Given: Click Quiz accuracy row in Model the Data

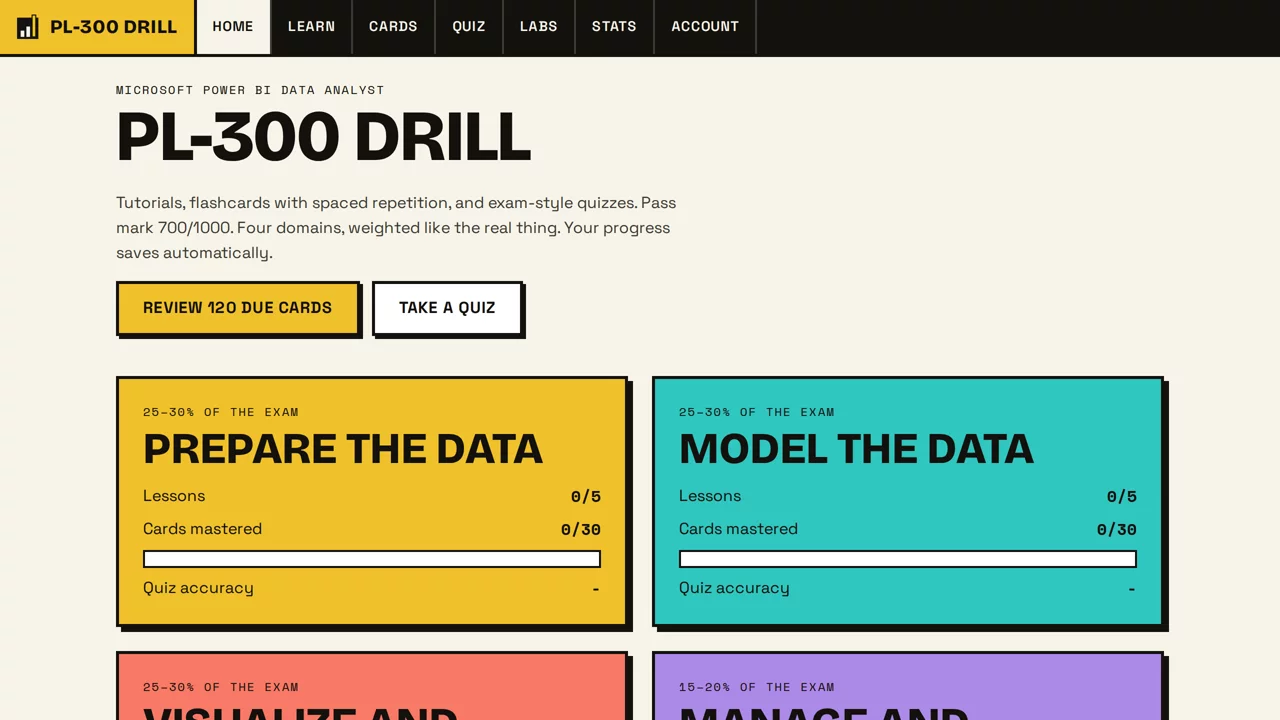Looking at the screenshot, I should pyautogui.click(x=908, y=588).
